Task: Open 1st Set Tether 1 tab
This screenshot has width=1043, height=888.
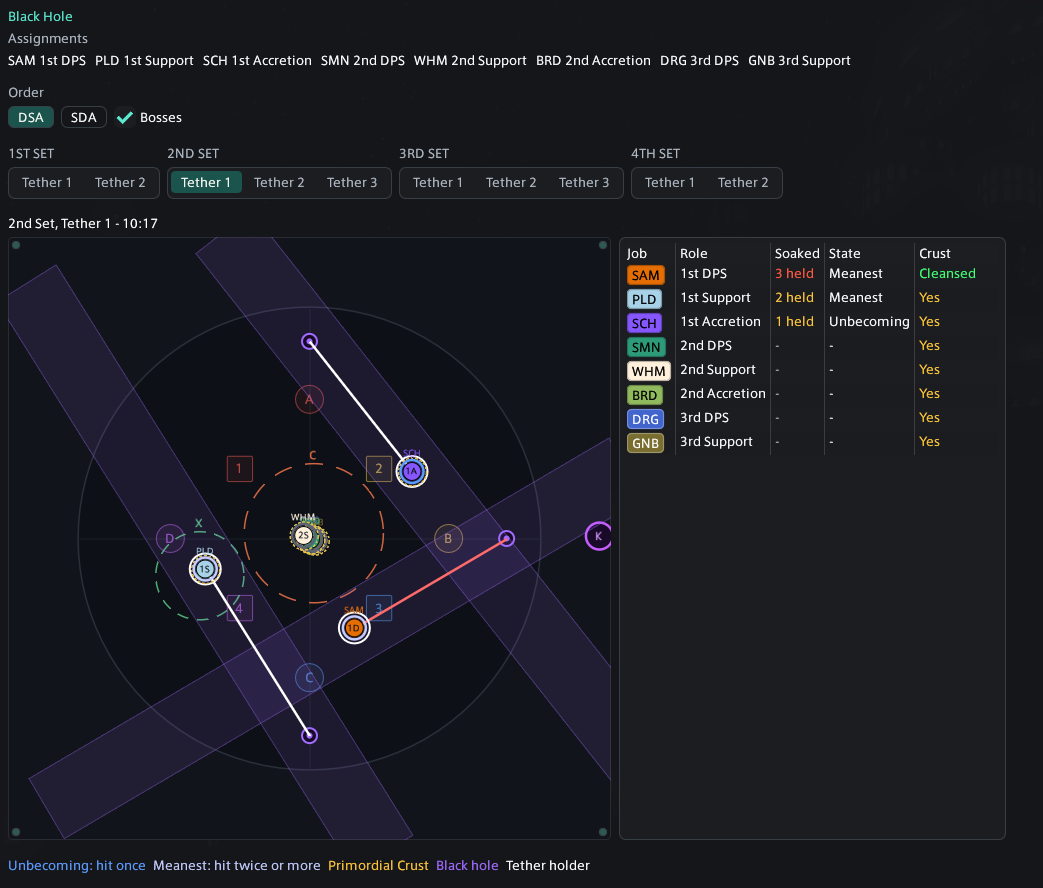Action: (x=47, y=182)
